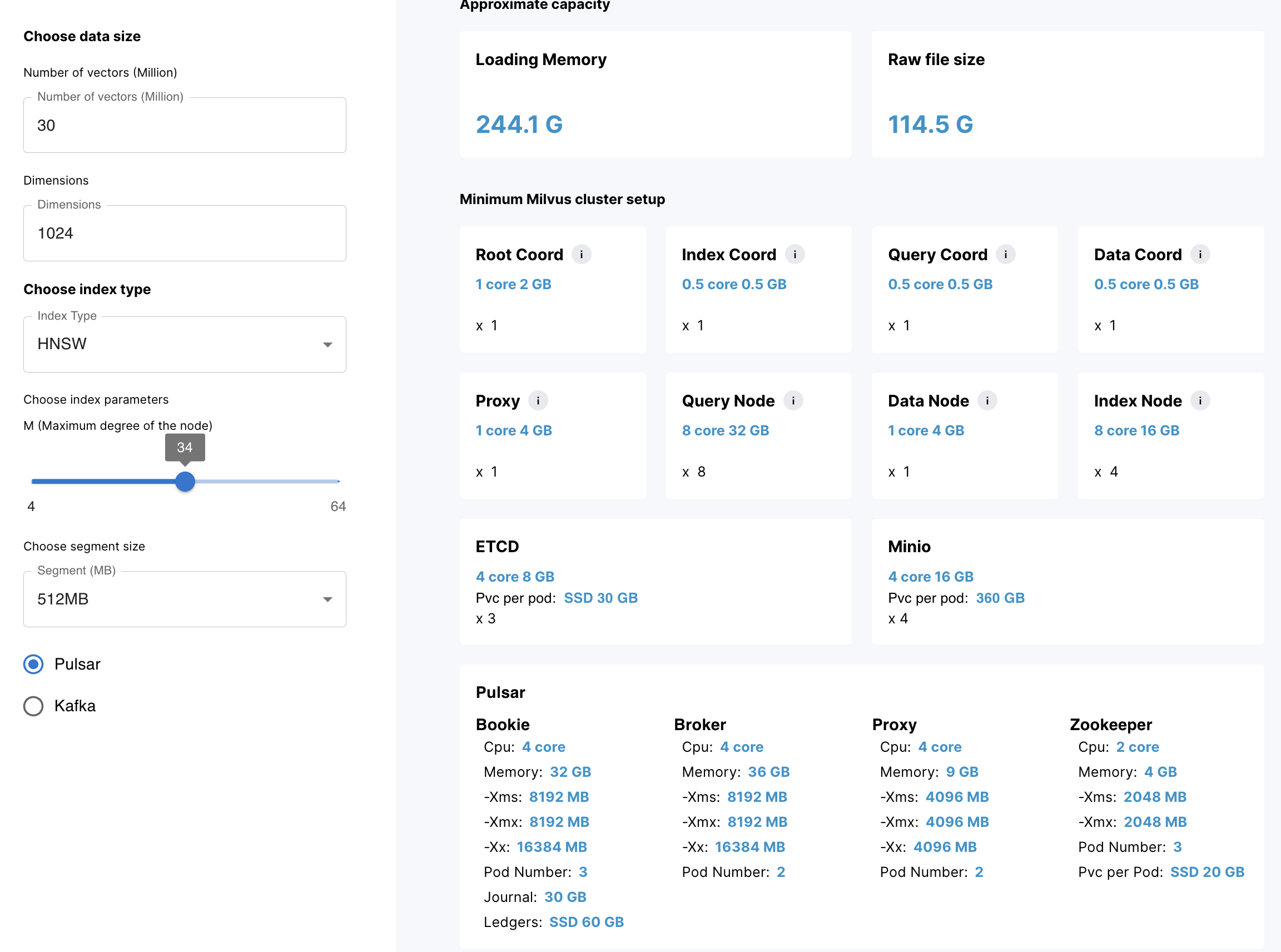Open the Index Type dropdown showing HNSW
Screen dimensions: 1281x952
coord(185,344)
